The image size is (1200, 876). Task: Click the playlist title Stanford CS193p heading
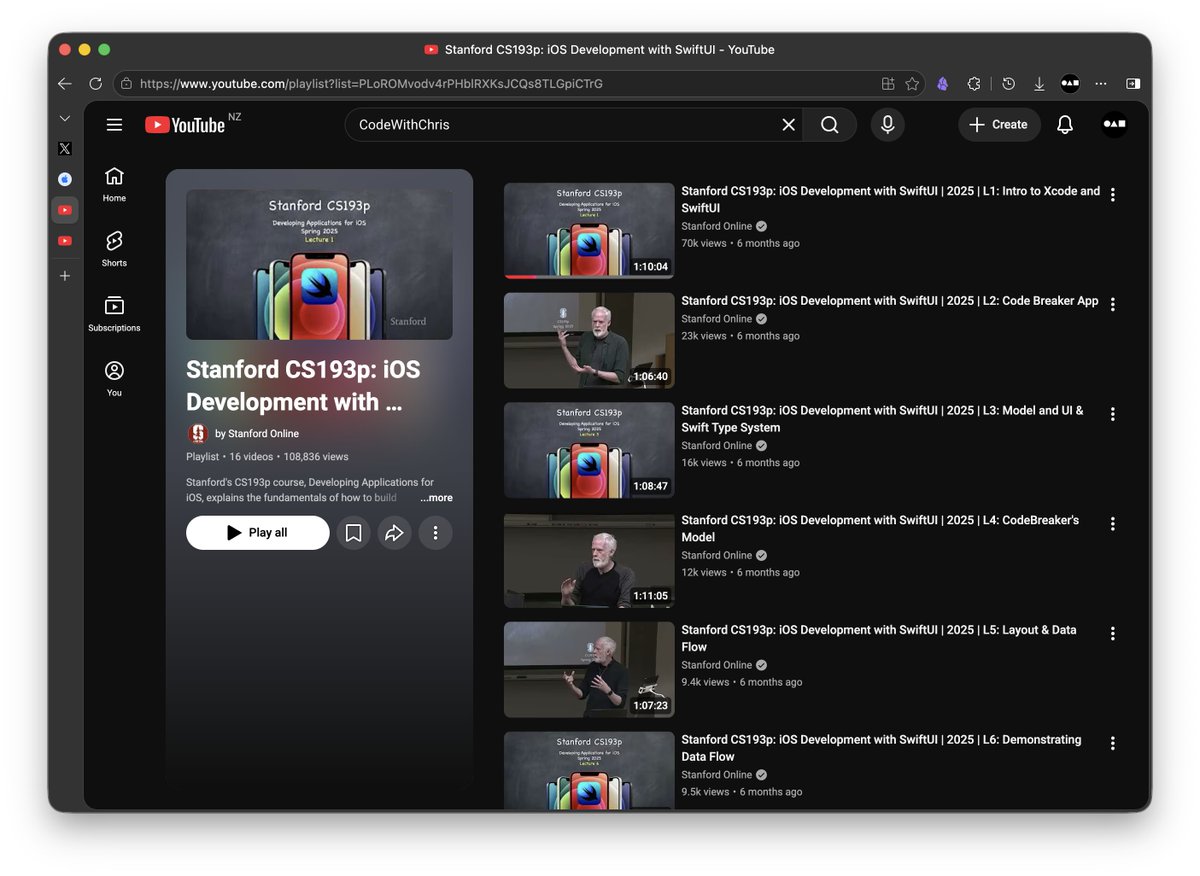pos(303,386)
